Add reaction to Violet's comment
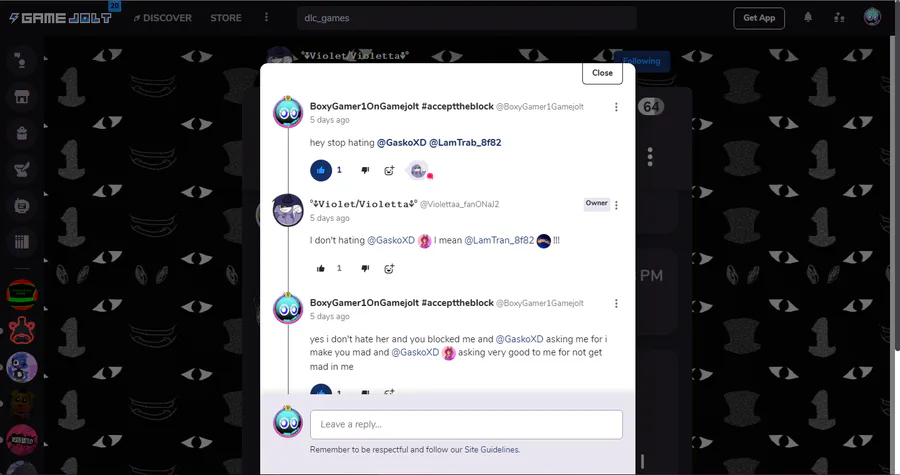Image resolution: width=900 pixels, height=475 pixels. pos(389,268)
